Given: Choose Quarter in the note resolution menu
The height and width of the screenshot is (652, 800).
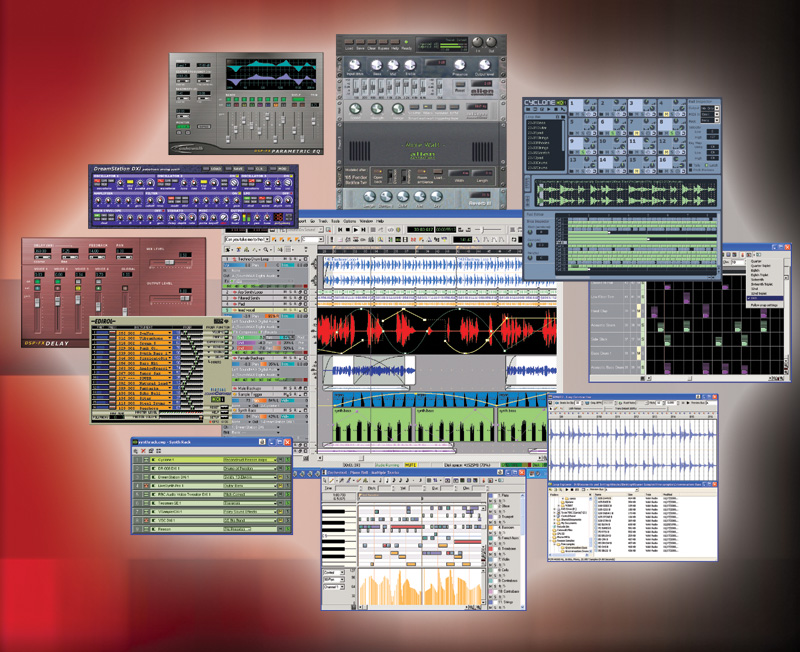Looking at the screenshot, I should [x=756, y=261].
